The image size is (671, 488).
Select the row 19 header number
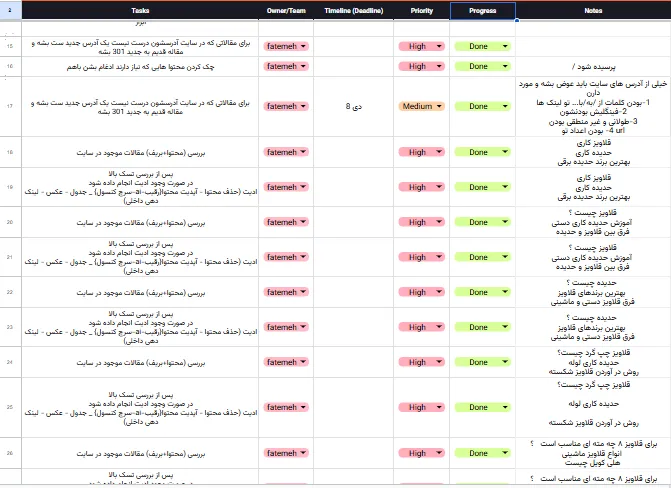click(x=10, y=187)
